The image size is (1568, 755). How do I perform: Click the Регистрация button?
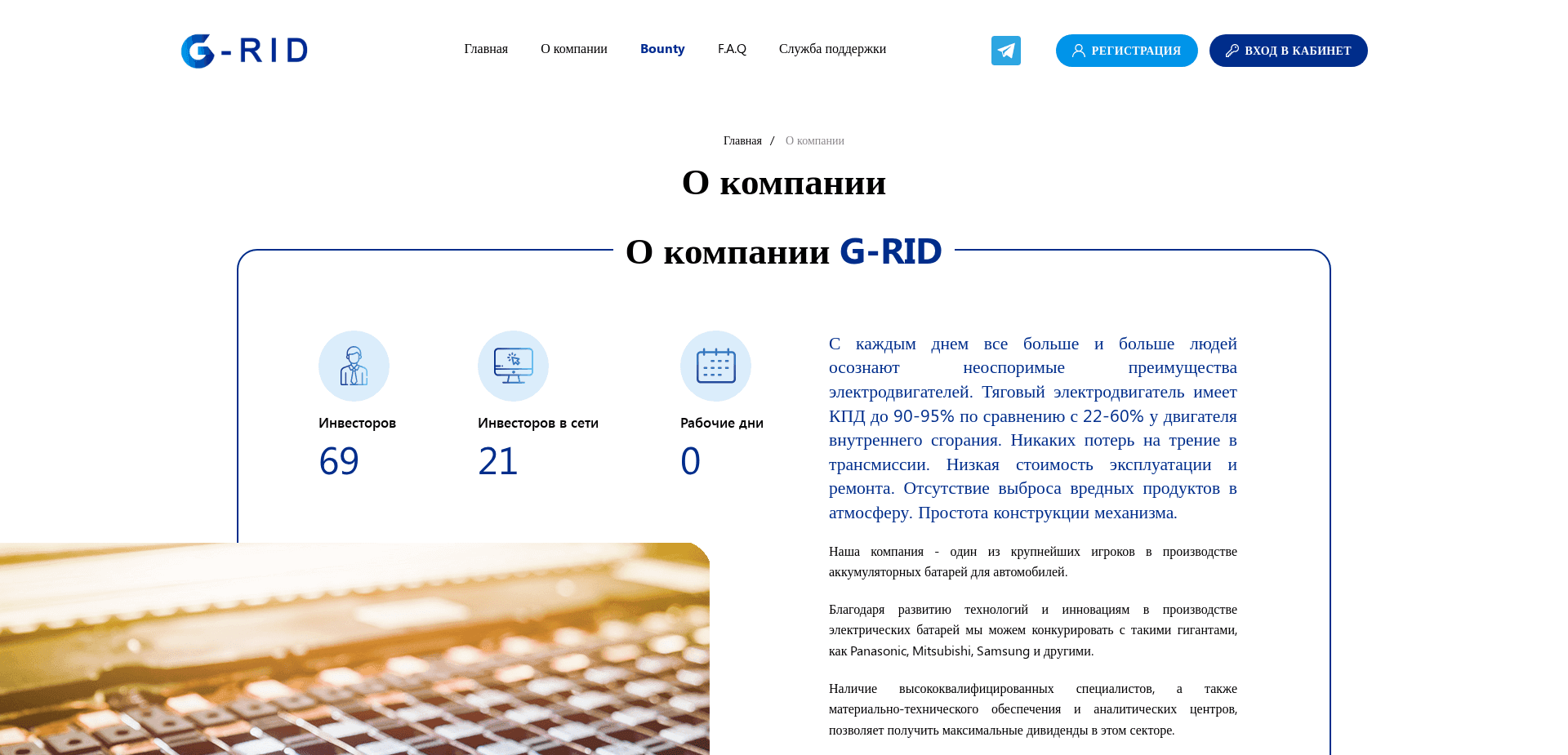[x=1126, y=51]
